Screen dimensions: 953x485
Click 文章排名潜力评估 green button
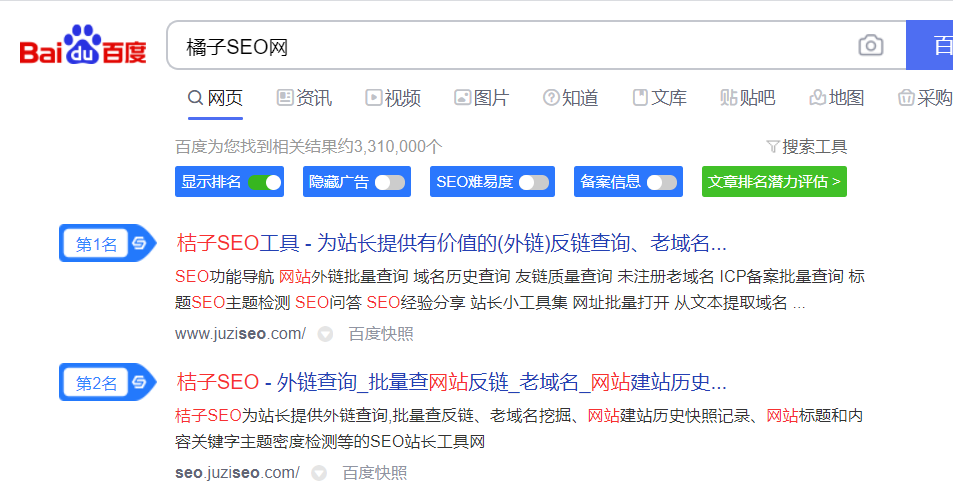pos(774,182)
